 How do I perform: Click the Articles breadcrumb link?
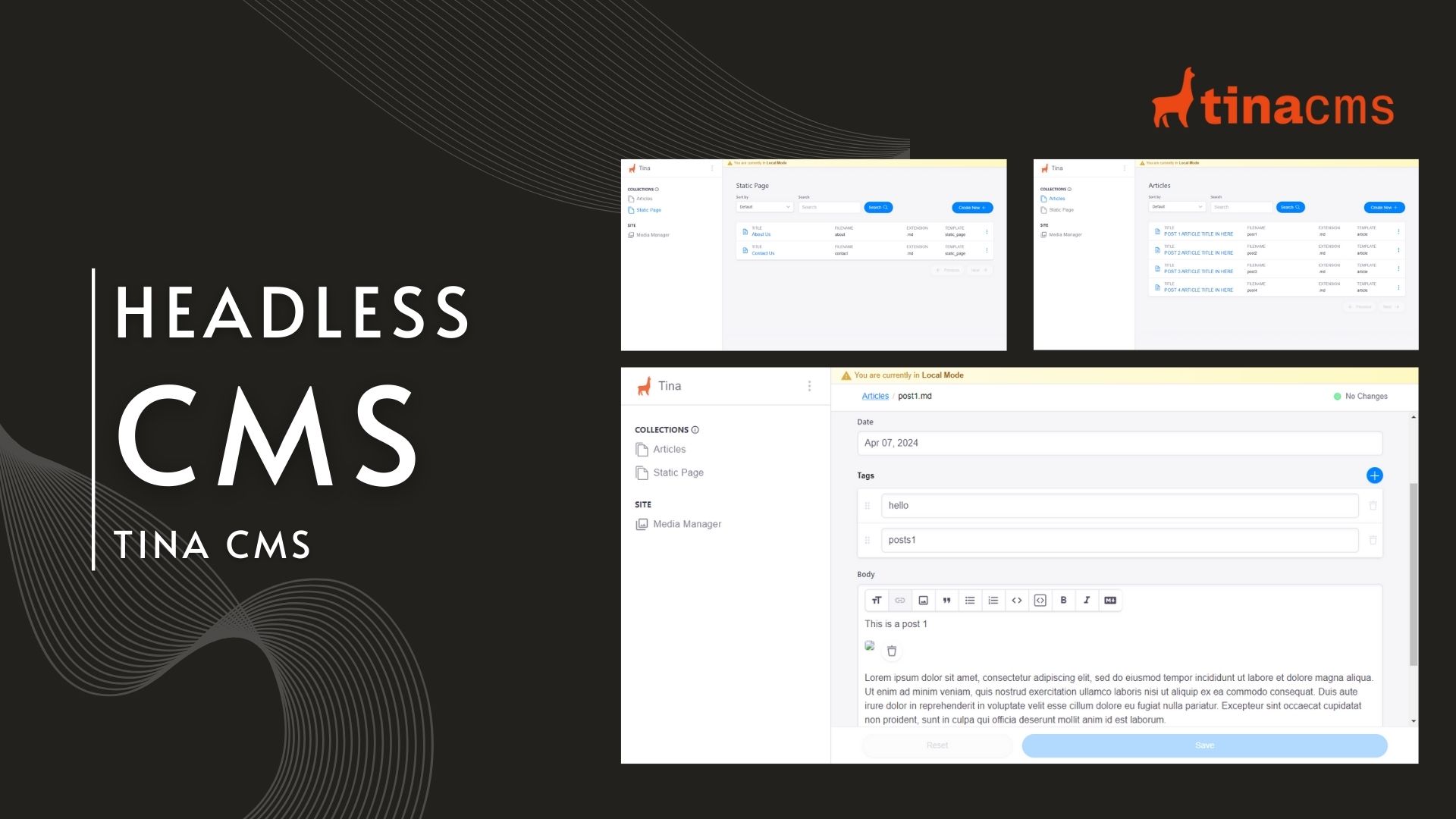pyautogui.click(x=874, y=395)
